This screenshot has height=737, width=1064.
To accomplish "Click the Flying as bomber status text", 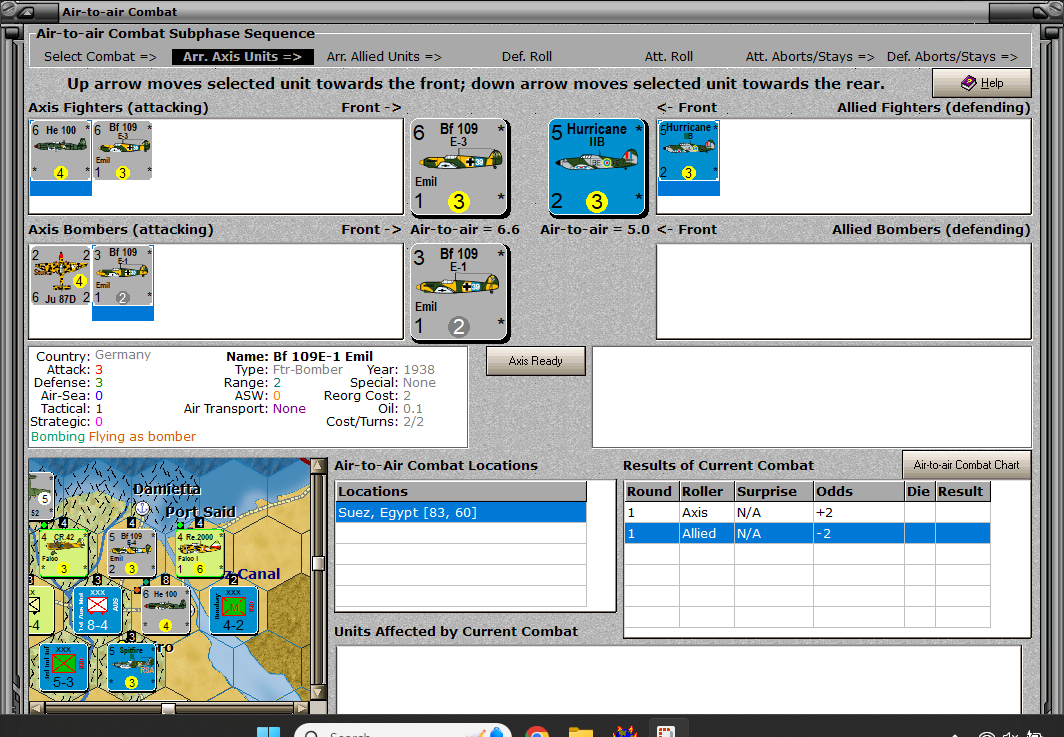I will click(142, 436).
